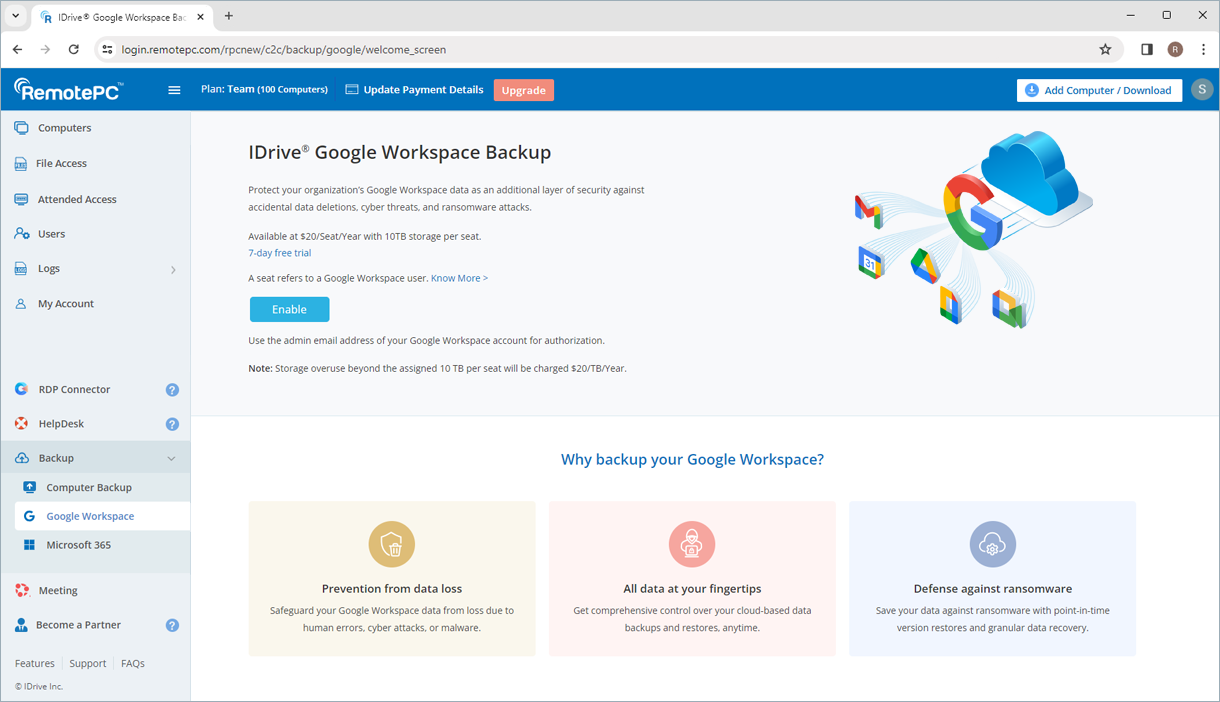This screenshot has height=702, width=1220.
Task: Click Defense against ransomware icon
Action: tap(992, 545)
